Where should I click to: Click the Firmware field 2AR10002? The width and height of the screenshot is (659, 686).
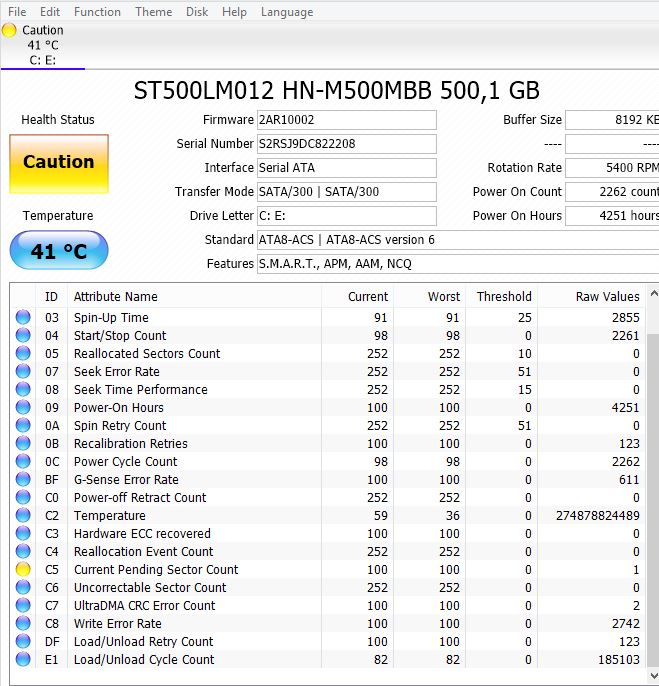click(x=347, y=120)
